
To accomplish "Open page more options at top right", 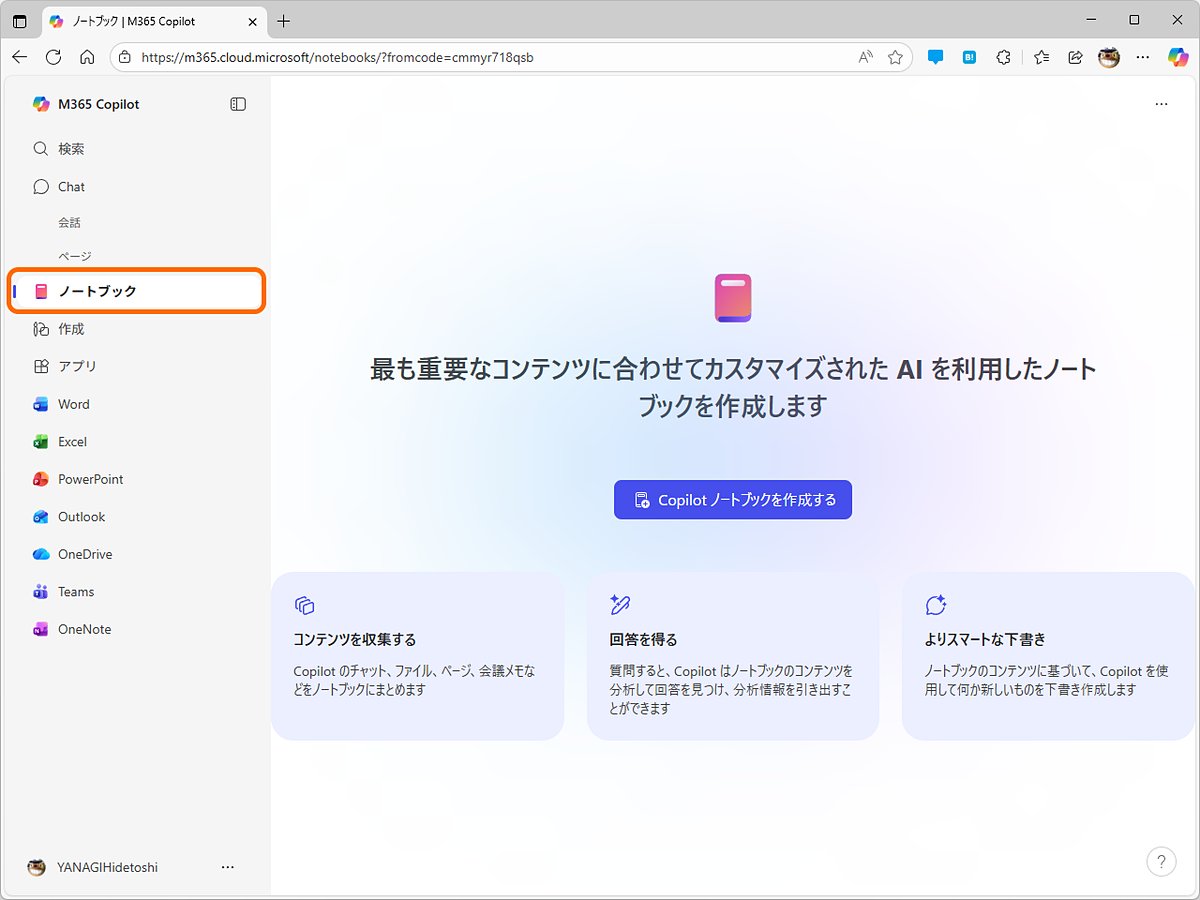I will (x=1161, y=104).
